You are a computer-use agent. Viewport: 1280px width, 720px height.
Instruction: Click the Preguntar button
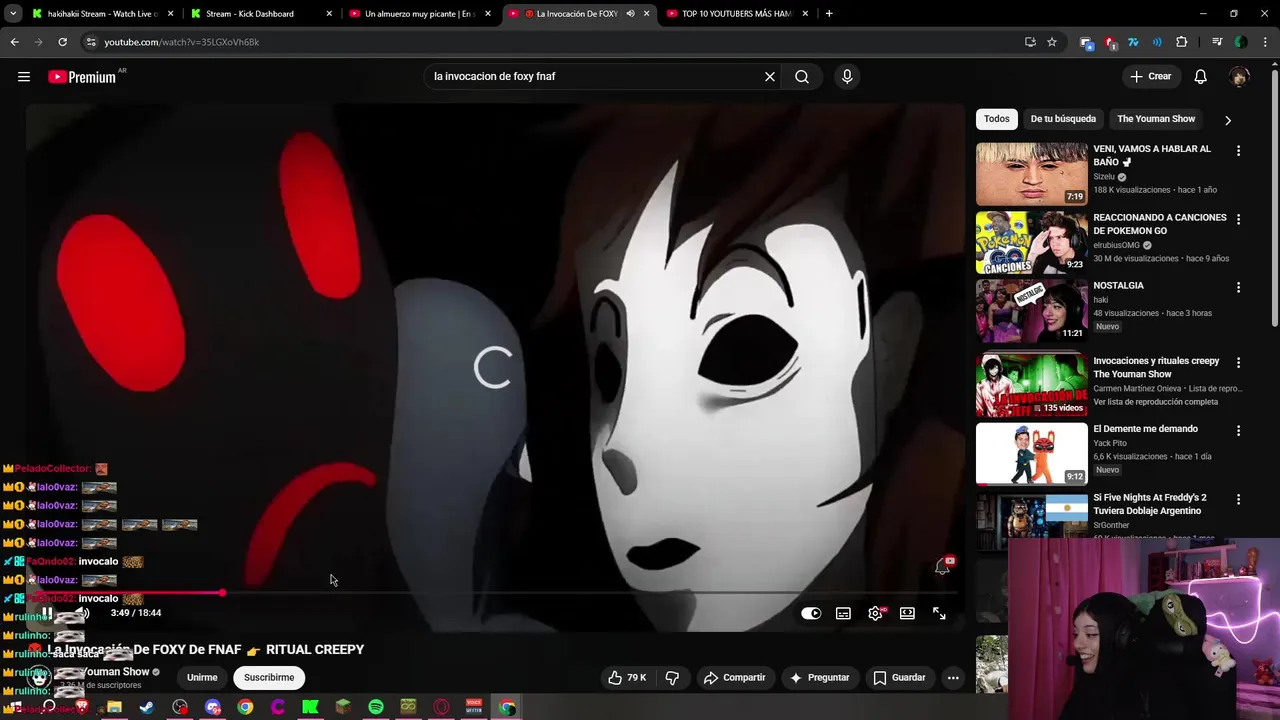point(820,677)
